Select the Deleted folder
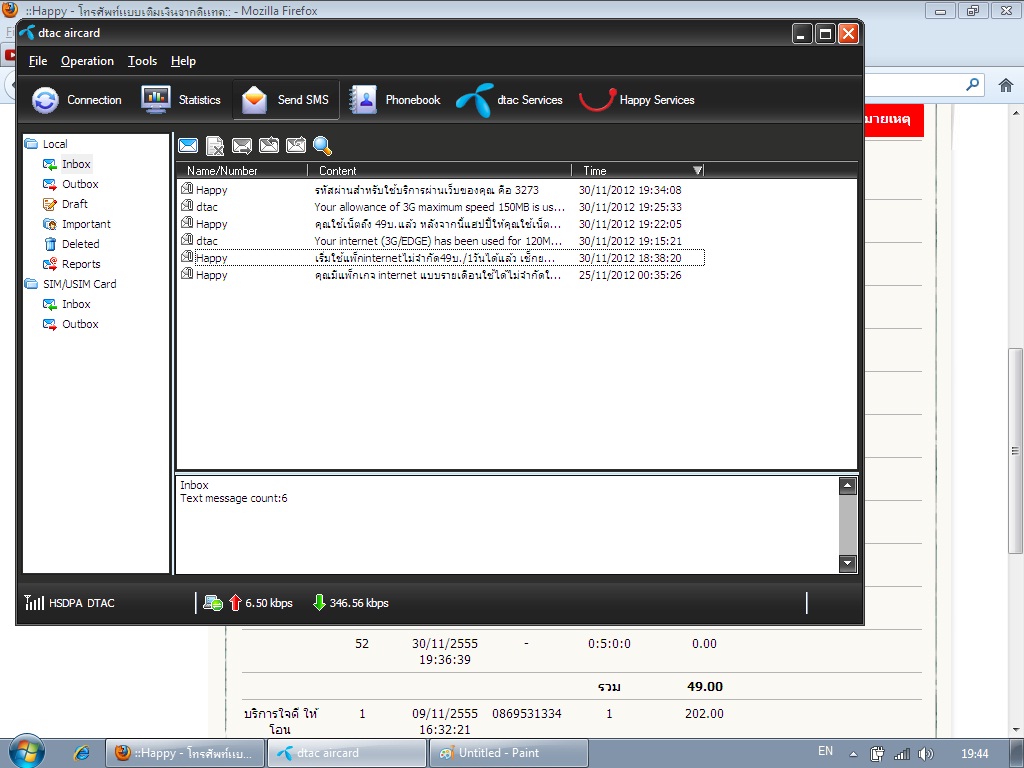Viewport: 1024px width, 768px height. point(71,244)
